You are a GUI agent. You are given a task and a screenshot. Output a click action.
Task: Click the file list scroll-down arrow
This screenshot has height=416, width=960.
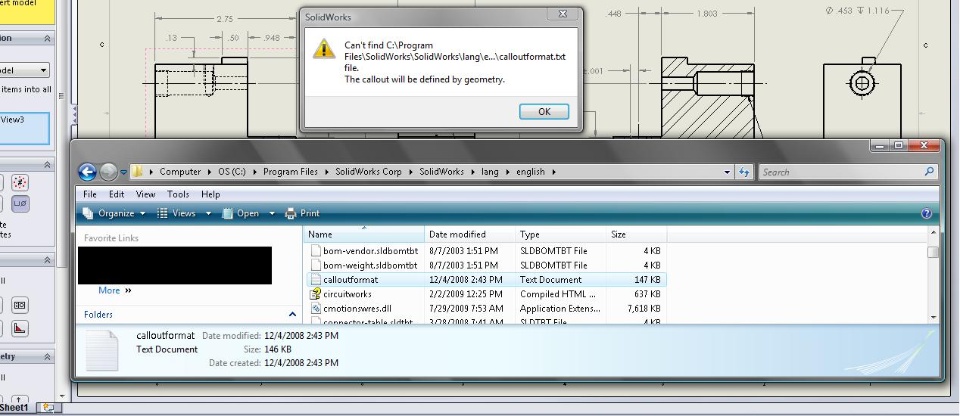(x=933, y=317)
